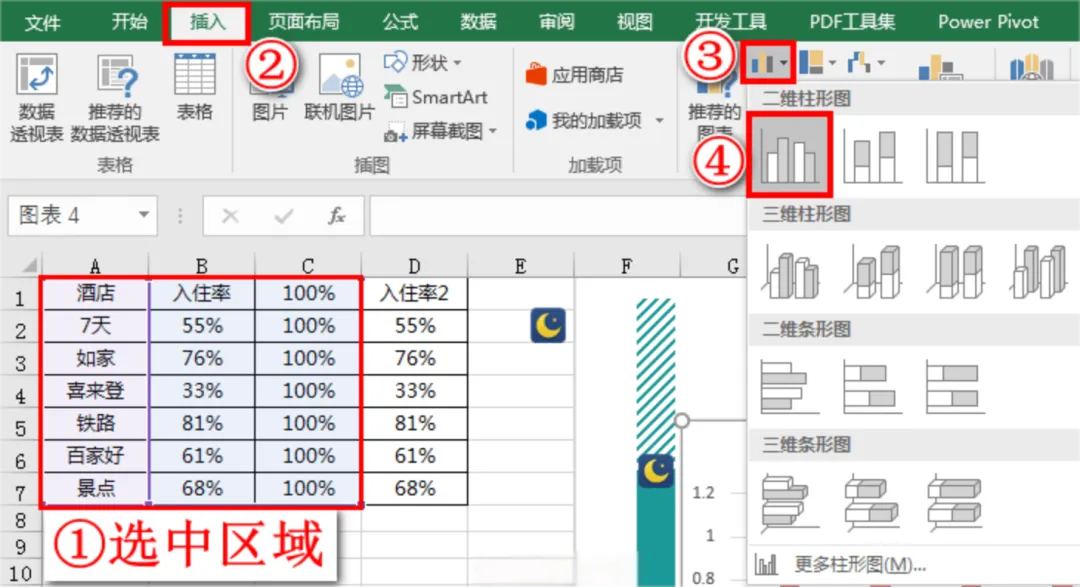Screen dimensions: 1080x587
Task: Open the 开发工具 tab
Action: [731, 22]
